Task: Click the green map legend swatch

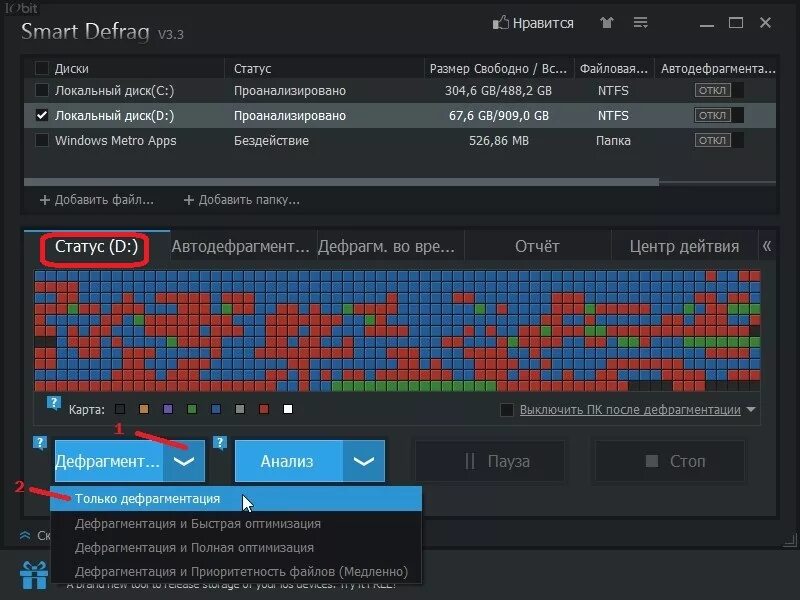Action: pos(192,409)
